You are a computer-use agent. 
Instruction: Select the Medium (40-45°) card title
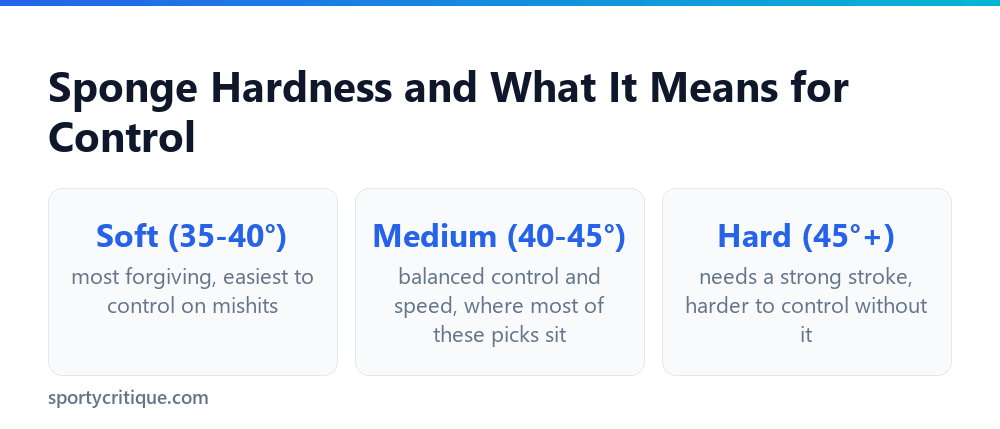(x=499, y=236)
